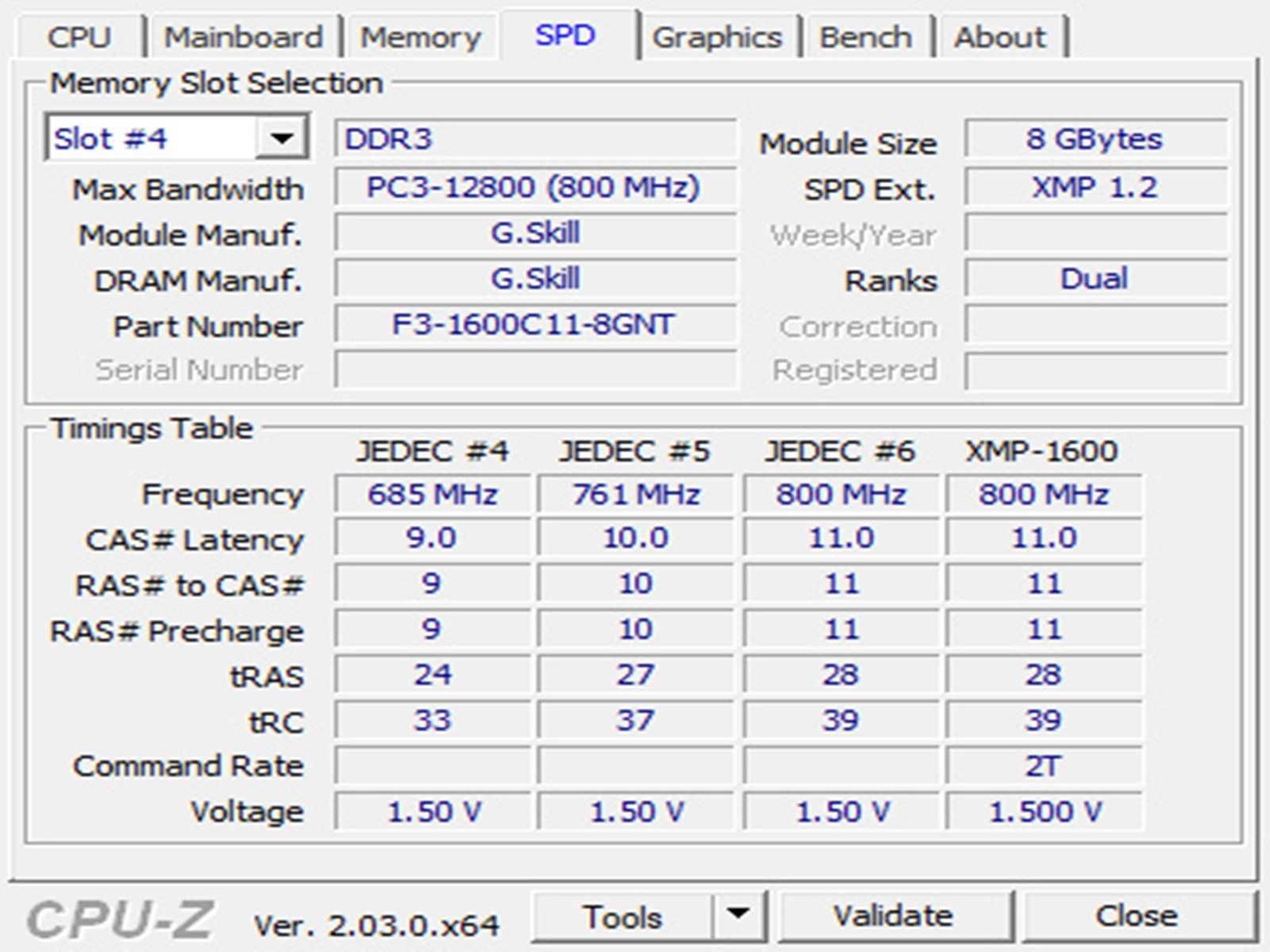The height and width of the screenshot is (952, 1270).
Task: Click XMP-1600 tRC value 39
Action: pyautogui.click(x=1044, y=720)
